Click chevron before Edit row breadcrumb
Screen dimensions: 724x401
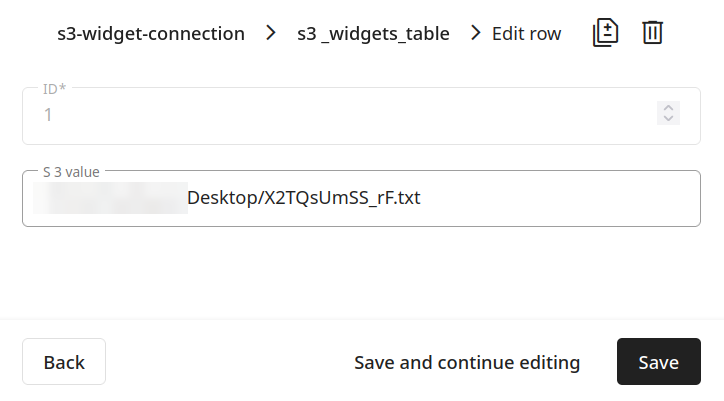(x=476, y=33)
